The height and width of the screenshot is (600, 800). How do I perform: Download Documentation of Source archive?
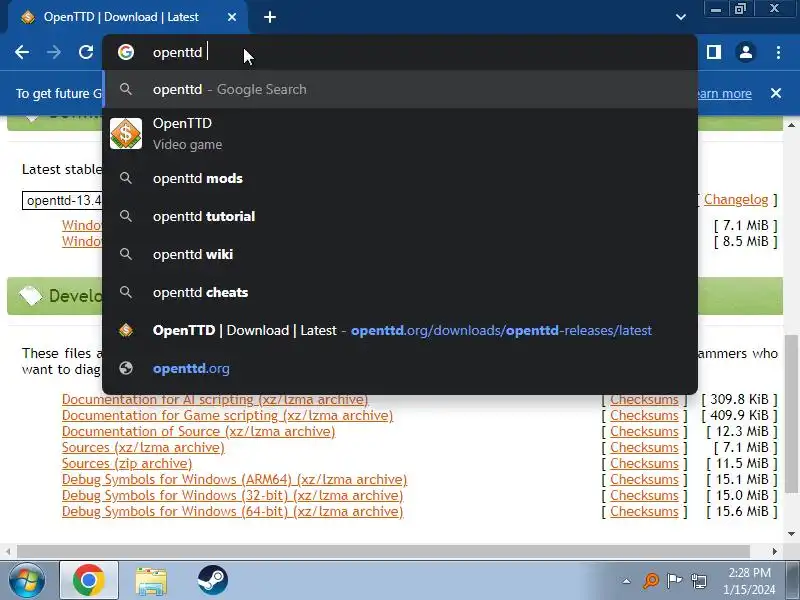[x=198, y=432]
